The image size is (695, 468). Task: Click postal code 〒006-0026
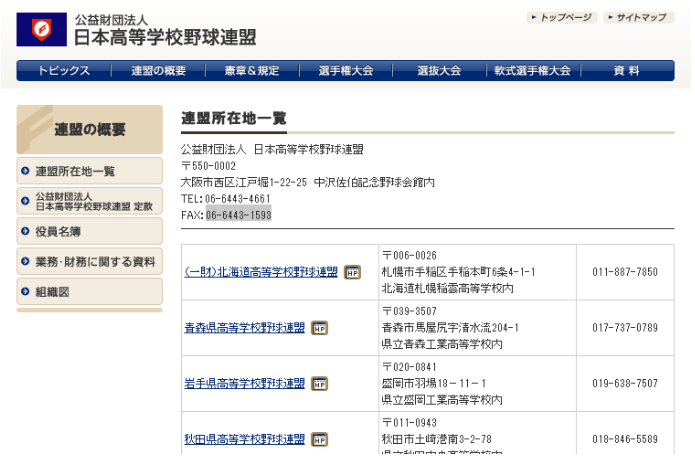click(x=409, y=256)
